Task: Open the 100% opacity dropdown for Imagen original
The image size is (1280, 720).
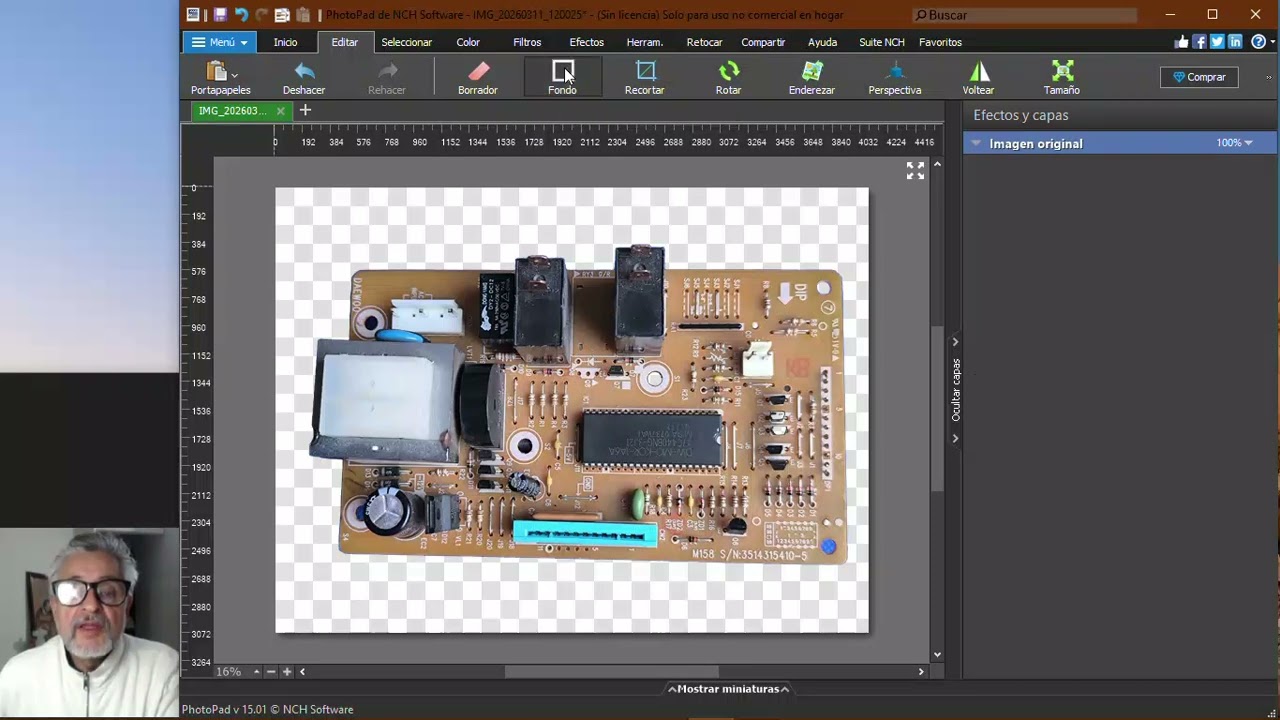Action: click(1235, 143)
